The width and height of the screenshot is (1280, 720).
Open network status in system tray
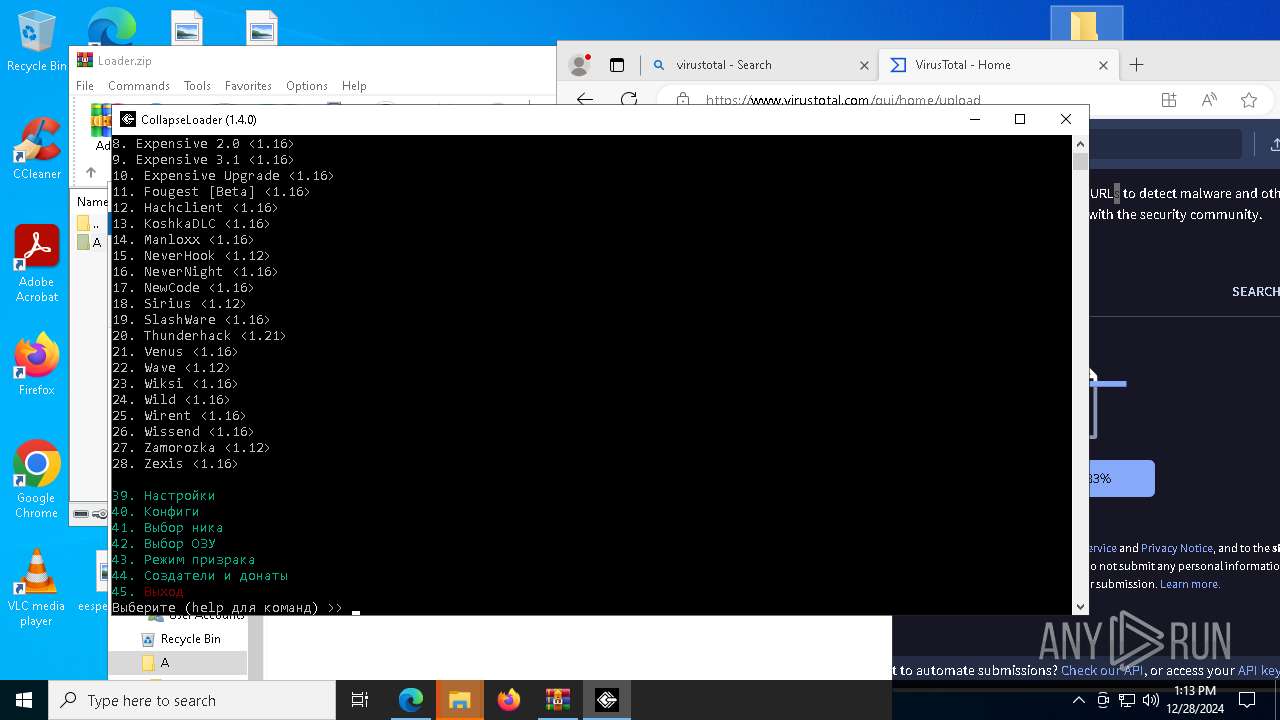coord(1126,700)
